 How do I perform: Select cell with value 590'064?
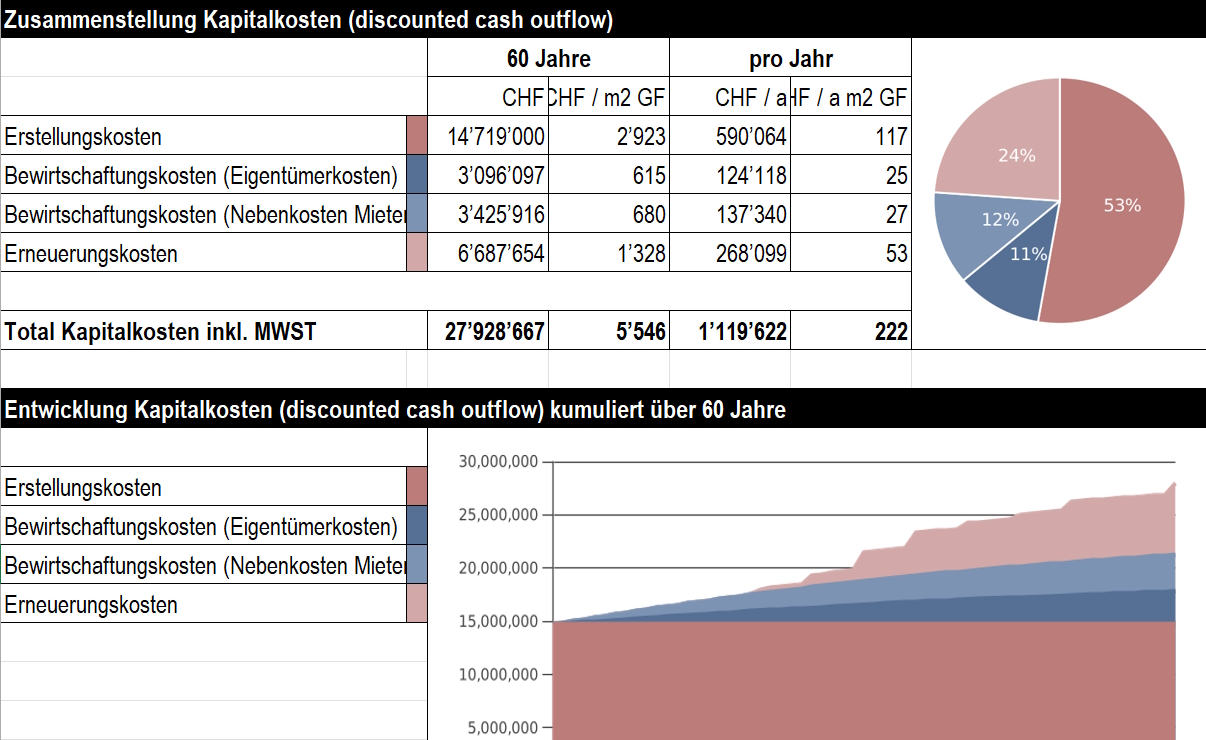tap(730, 135)
